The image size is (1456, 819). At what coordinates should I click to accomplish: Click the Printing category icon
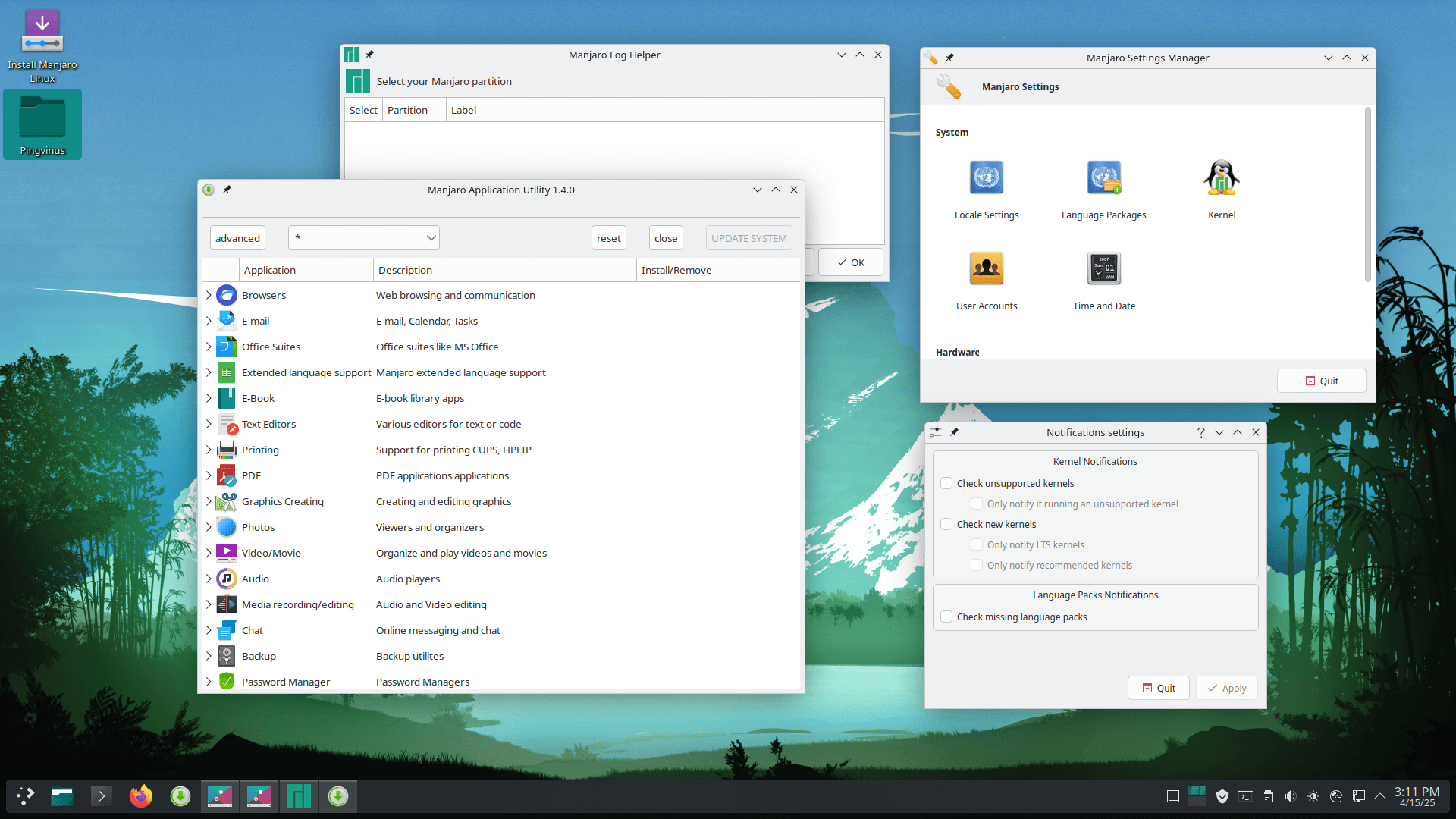click(x=226, y=450)
